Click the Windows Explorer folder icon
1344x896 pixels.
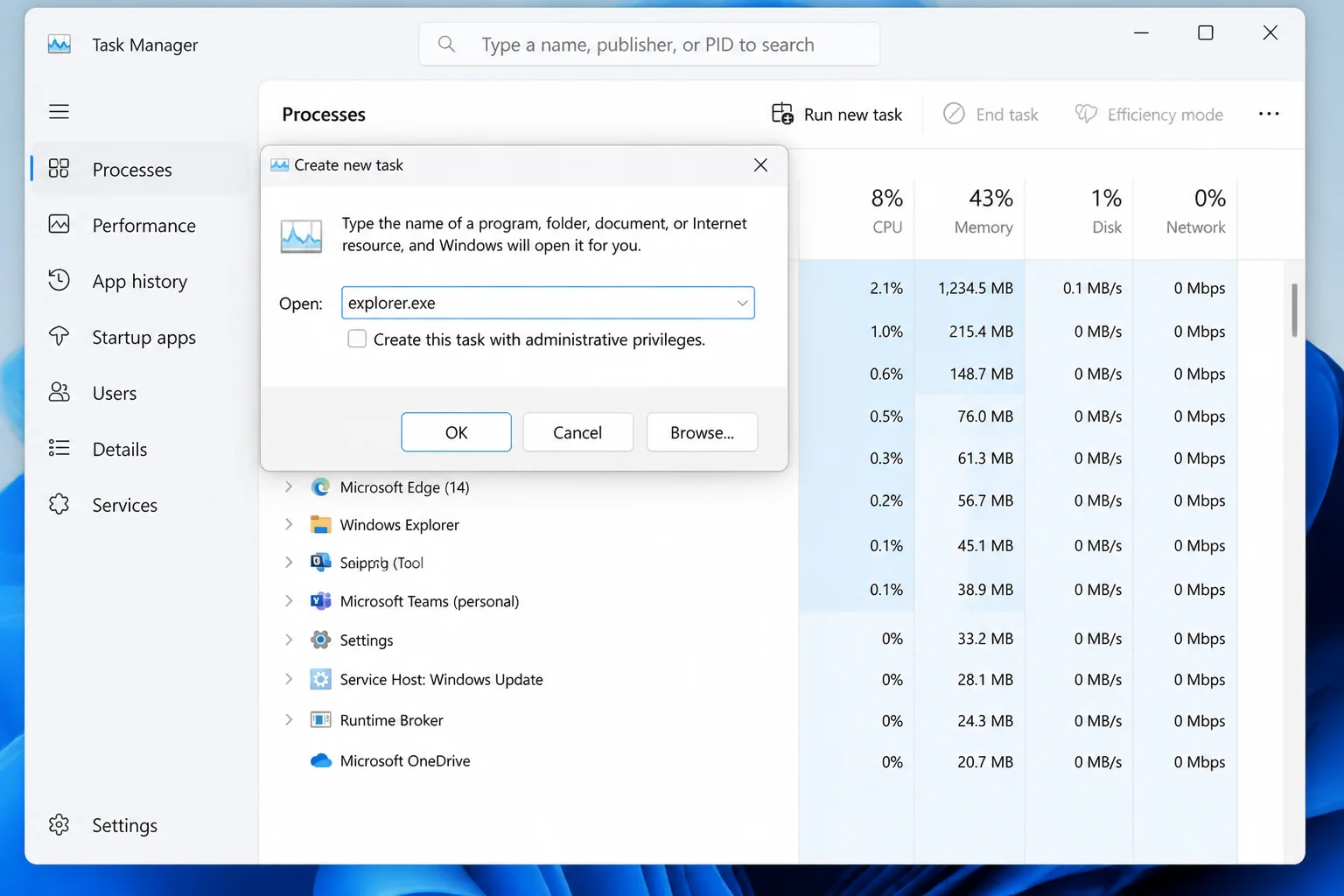tap(320, 525)
